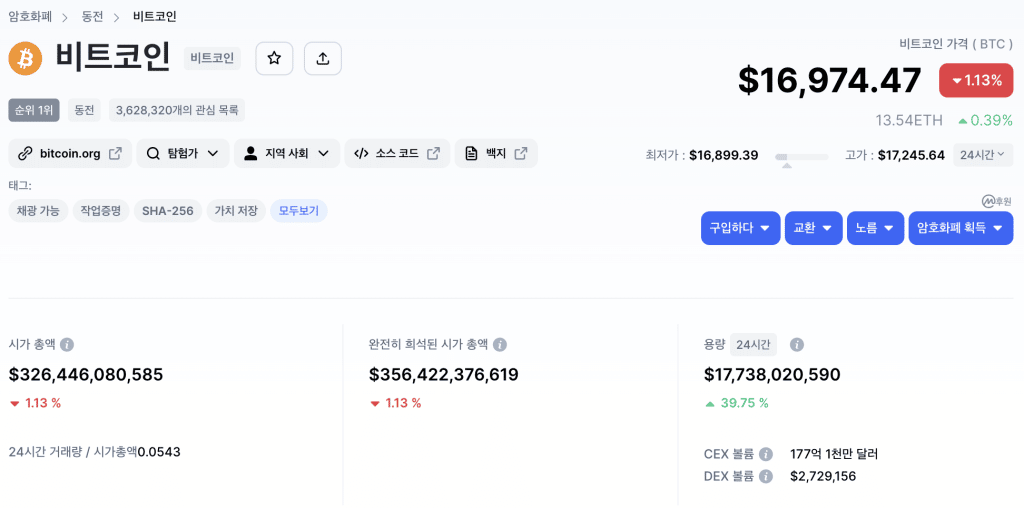
Task: Open the 24시간 price range dropdown
Action: [983, 155]
